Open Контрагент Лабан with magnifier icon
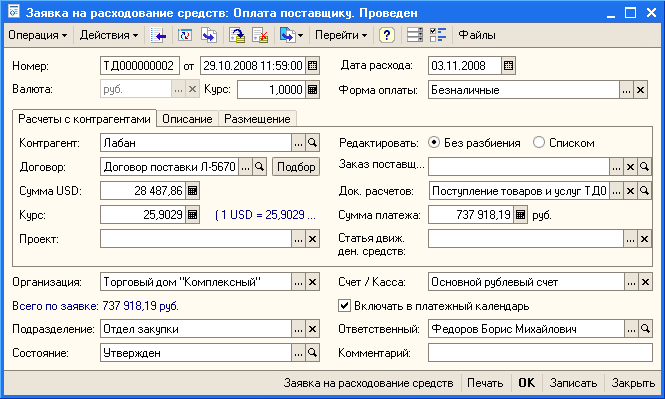 coord(313,143)
